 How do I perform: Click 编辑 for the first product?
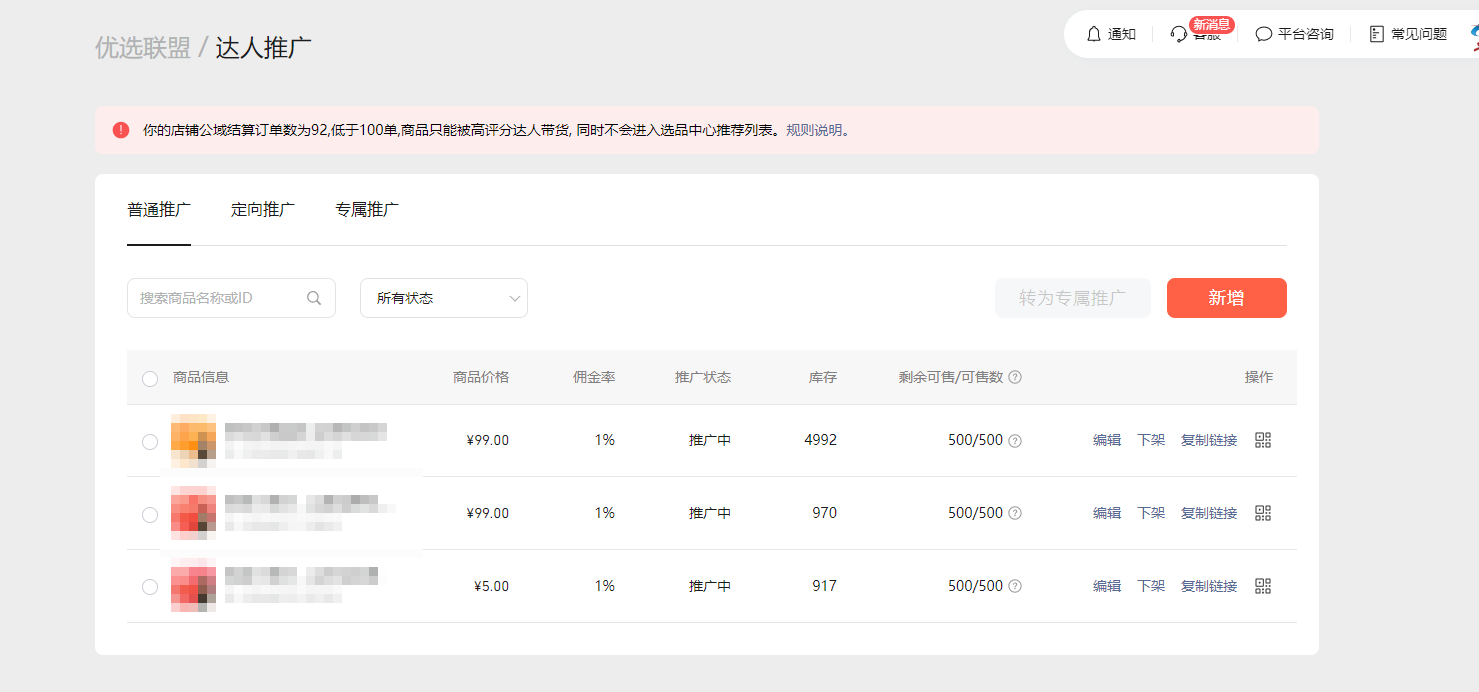click(x=1107, y=440)
